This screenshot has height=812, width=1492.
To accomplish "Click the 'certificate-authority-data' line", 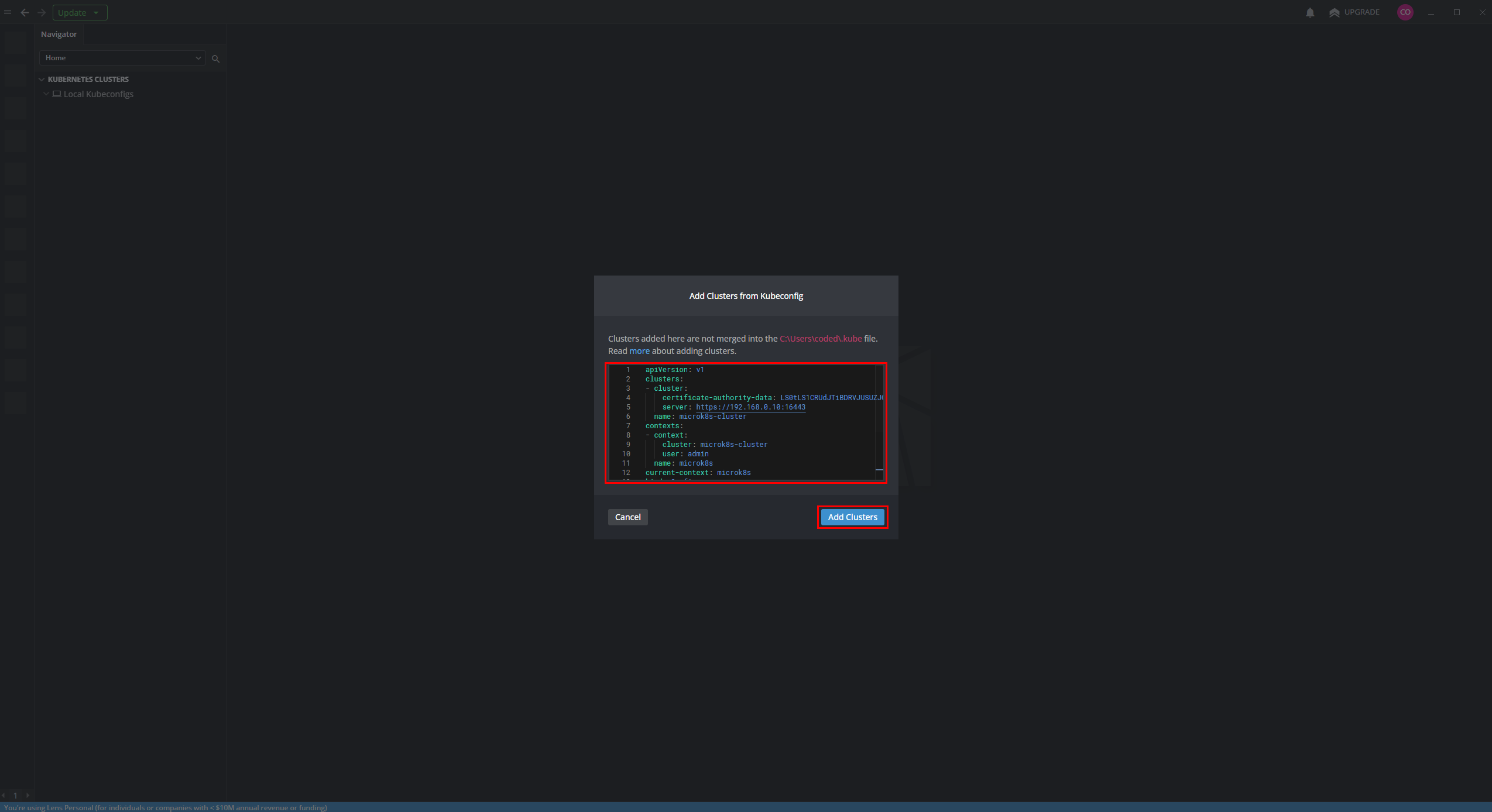I will click(771, 398).
